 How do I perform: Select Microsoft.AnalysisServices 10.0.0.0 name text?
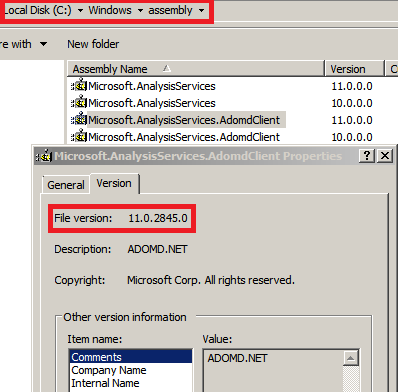tap(152, 103)
